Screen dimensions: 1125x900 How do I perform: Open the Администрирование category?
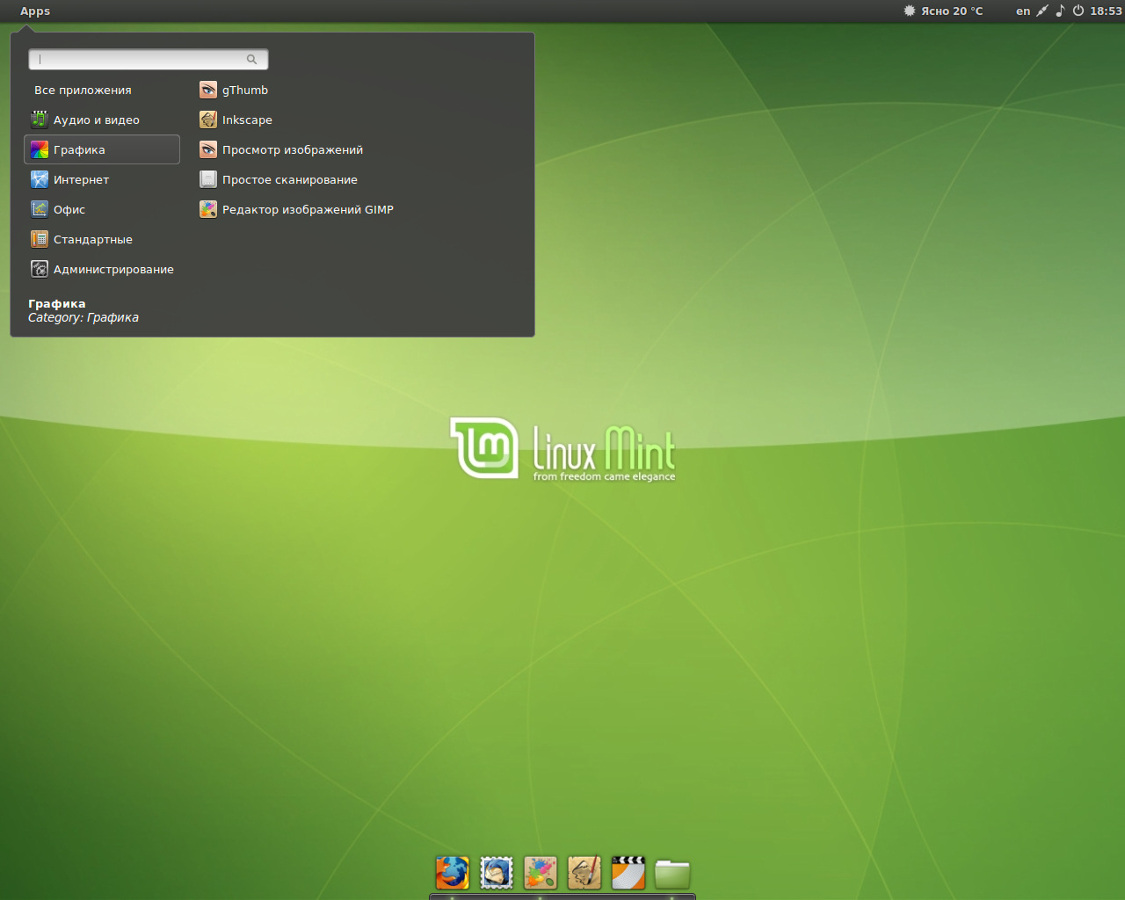(102, 269)
